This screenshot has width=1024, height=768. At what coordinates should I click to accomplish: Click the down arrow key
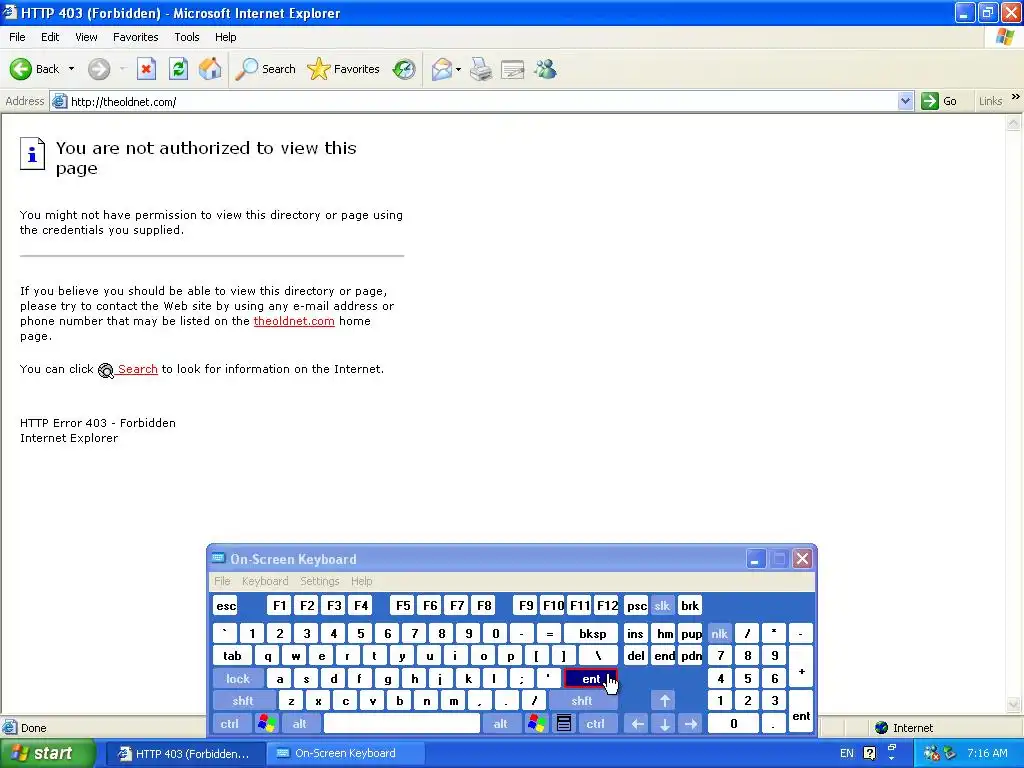pos(664,724)
